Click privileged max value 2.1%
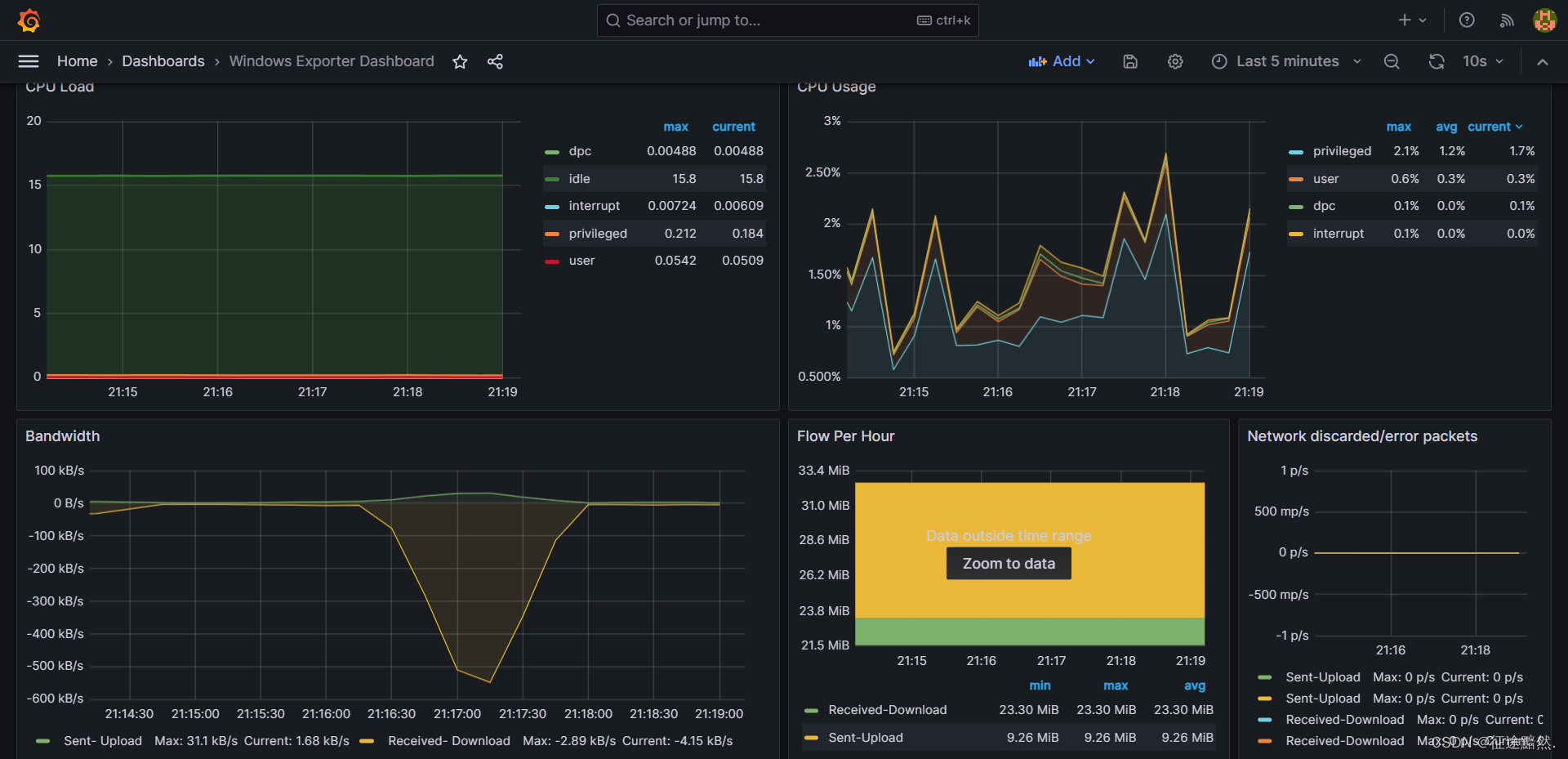The width and height of the screenshot is (1568, 759). pyautogui.click(x=1406, y=151)
